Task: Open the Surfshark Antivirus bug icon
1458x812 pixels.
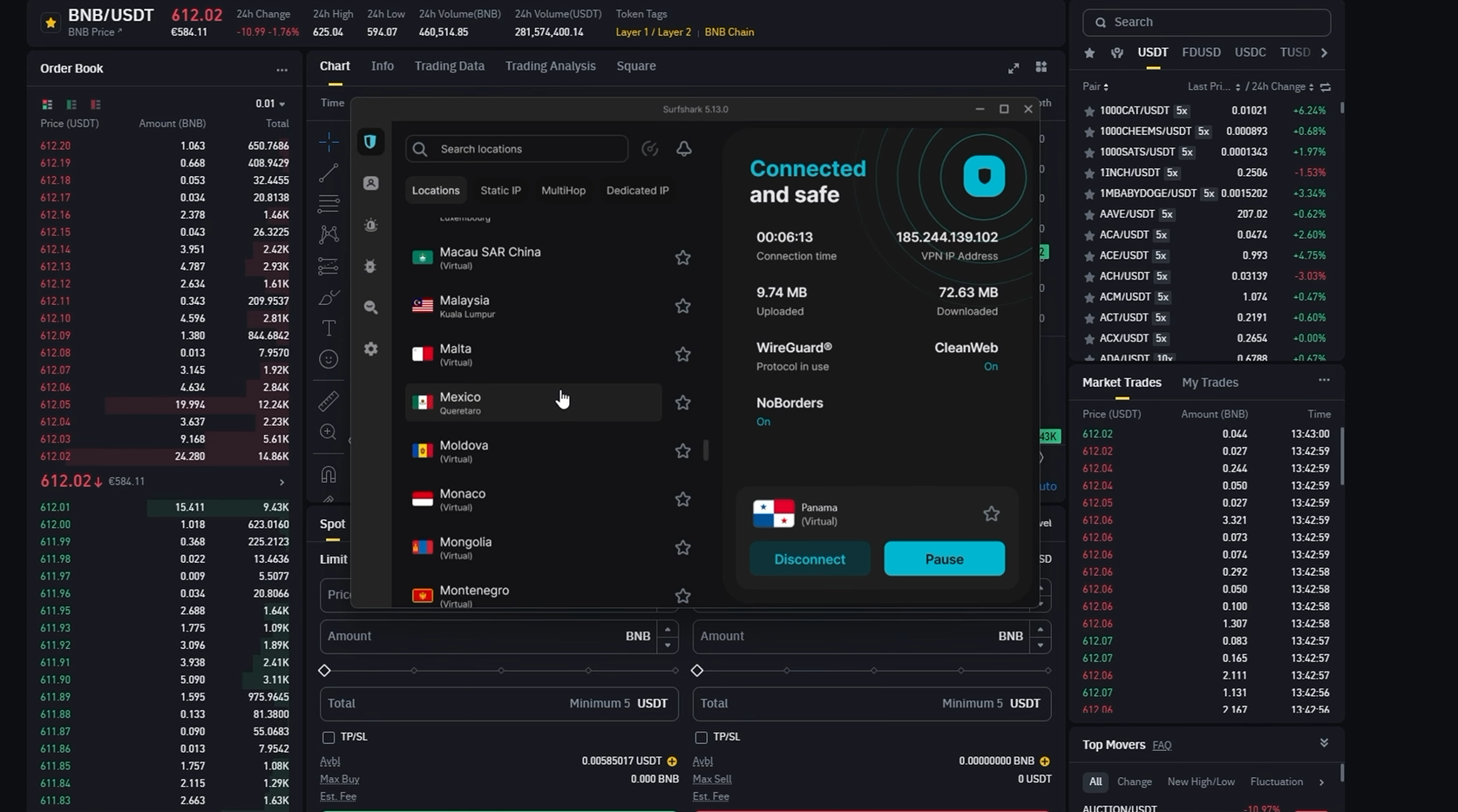Action: (370, 267)
